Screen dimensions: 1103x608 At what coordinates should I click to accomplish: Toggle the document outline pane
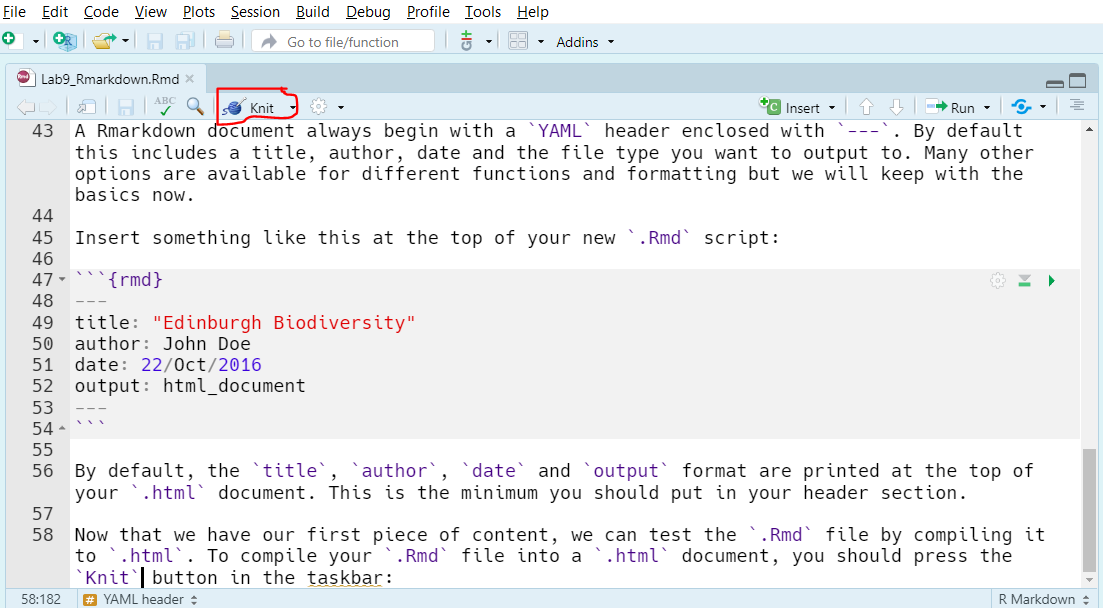(x=1076, y=106)
